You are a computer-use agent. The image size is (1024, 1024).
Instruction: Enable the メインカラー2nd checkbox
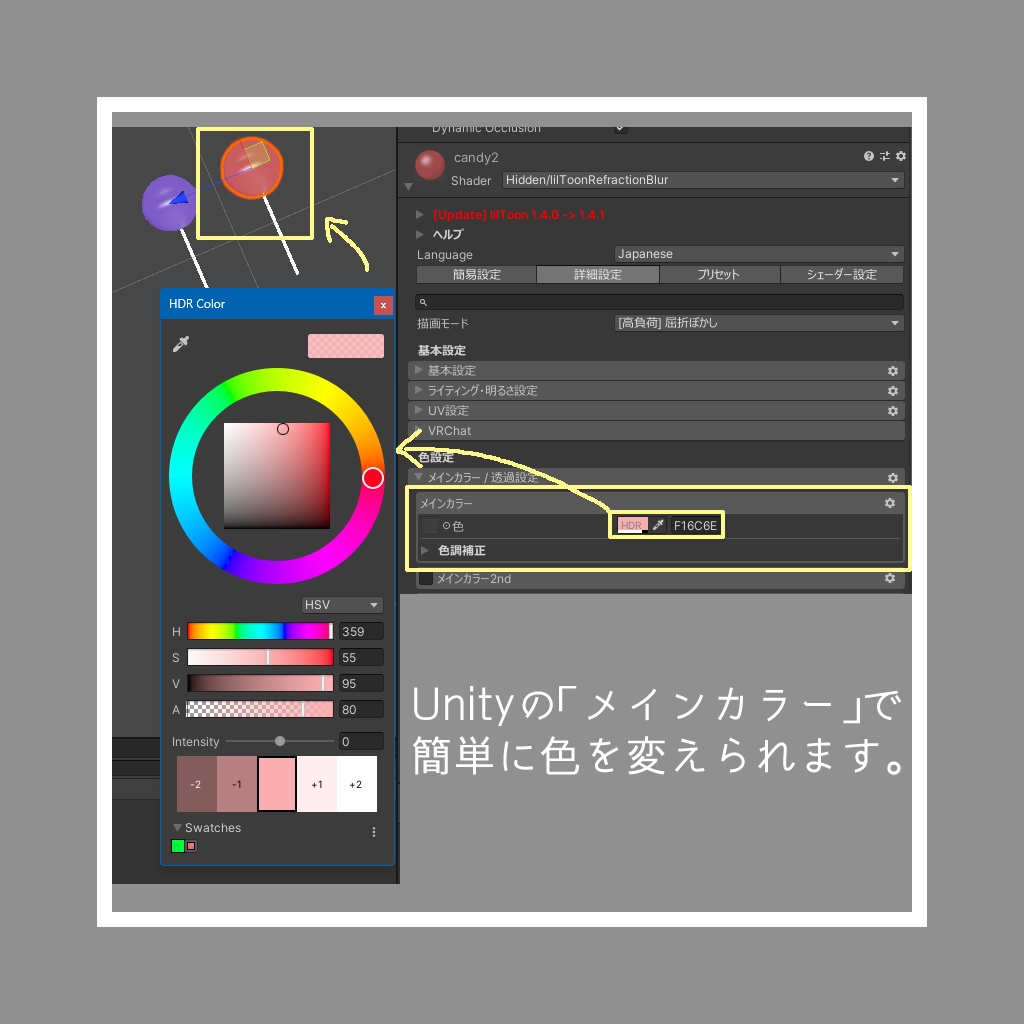pos(426,579)
